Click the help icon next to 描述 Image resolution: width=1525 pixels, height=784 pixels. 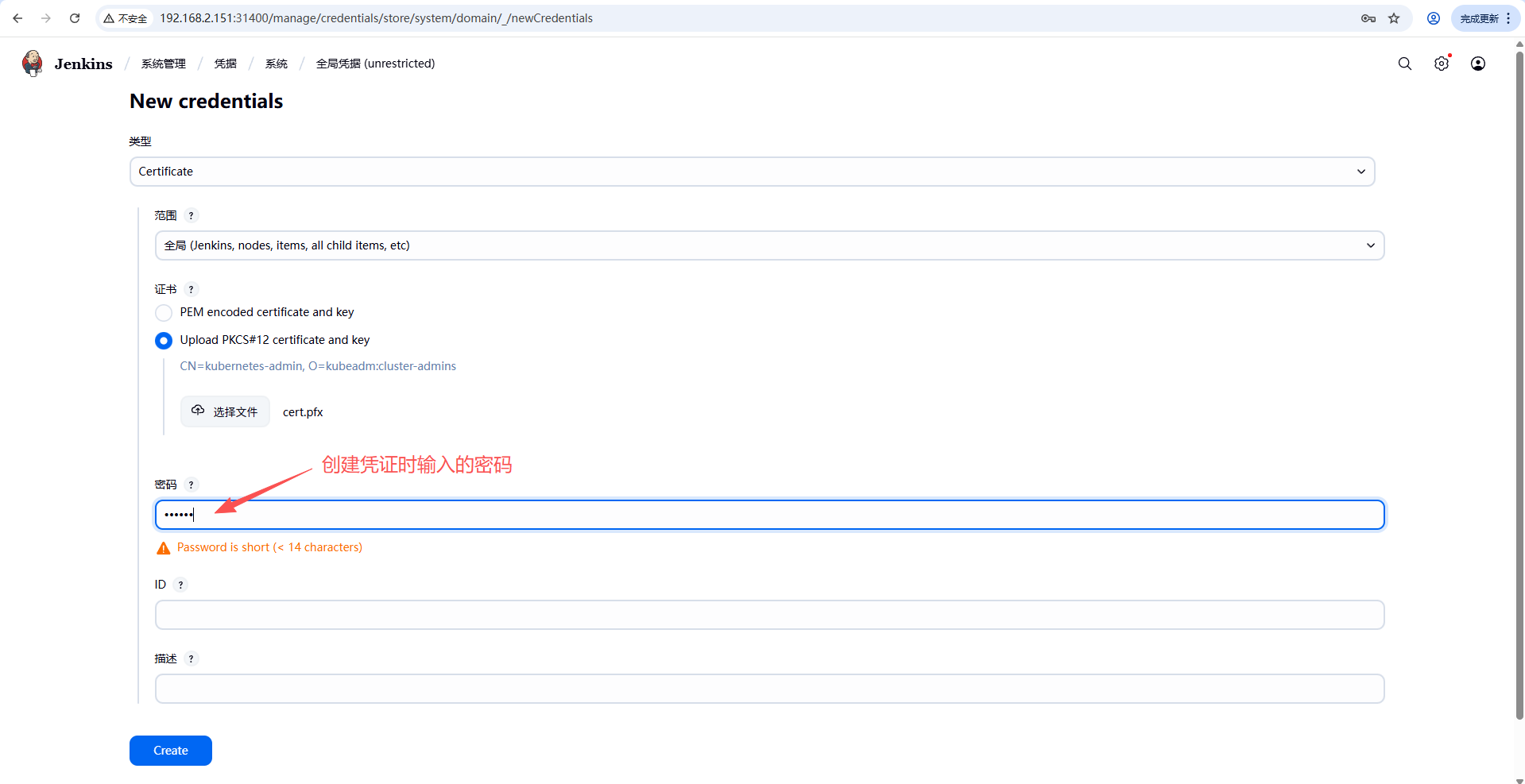click(x=191, y=658)
